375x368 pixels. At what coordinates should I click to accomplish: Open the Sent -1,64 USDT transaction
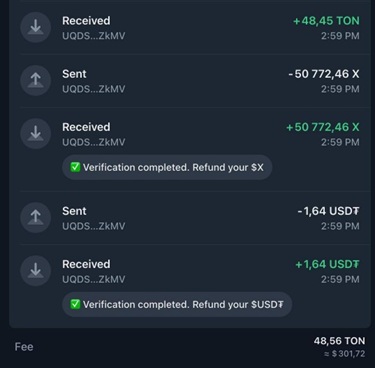pos(190,218)
